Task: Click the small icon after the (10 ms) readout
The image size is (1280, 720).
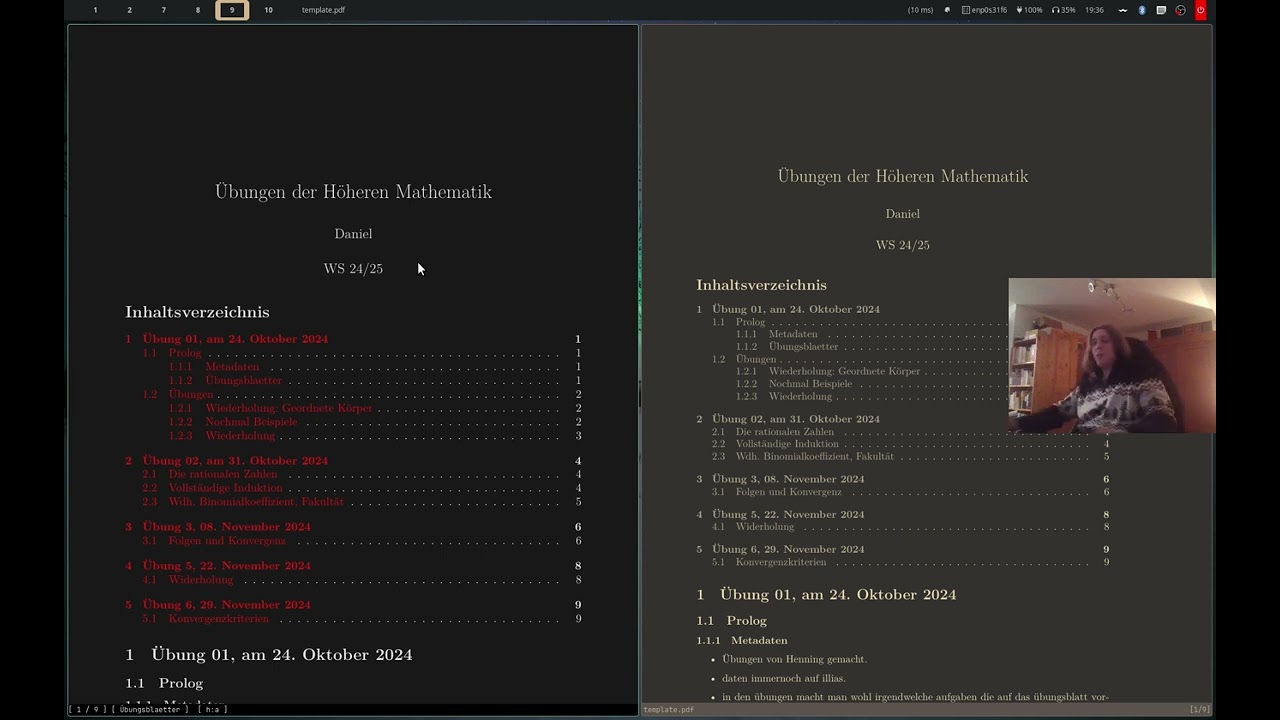Action: point(947,10)
